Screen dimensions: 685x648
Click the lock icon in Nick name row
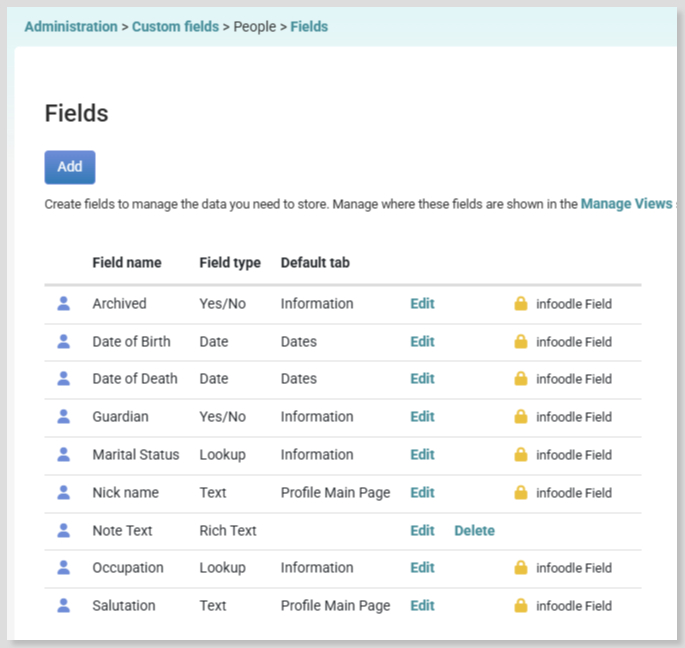[x=521, y=492]
